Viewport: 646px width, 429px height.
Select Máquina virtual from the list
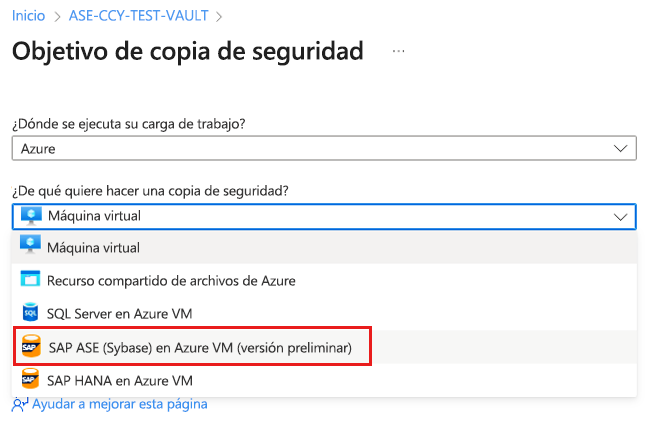94,247
